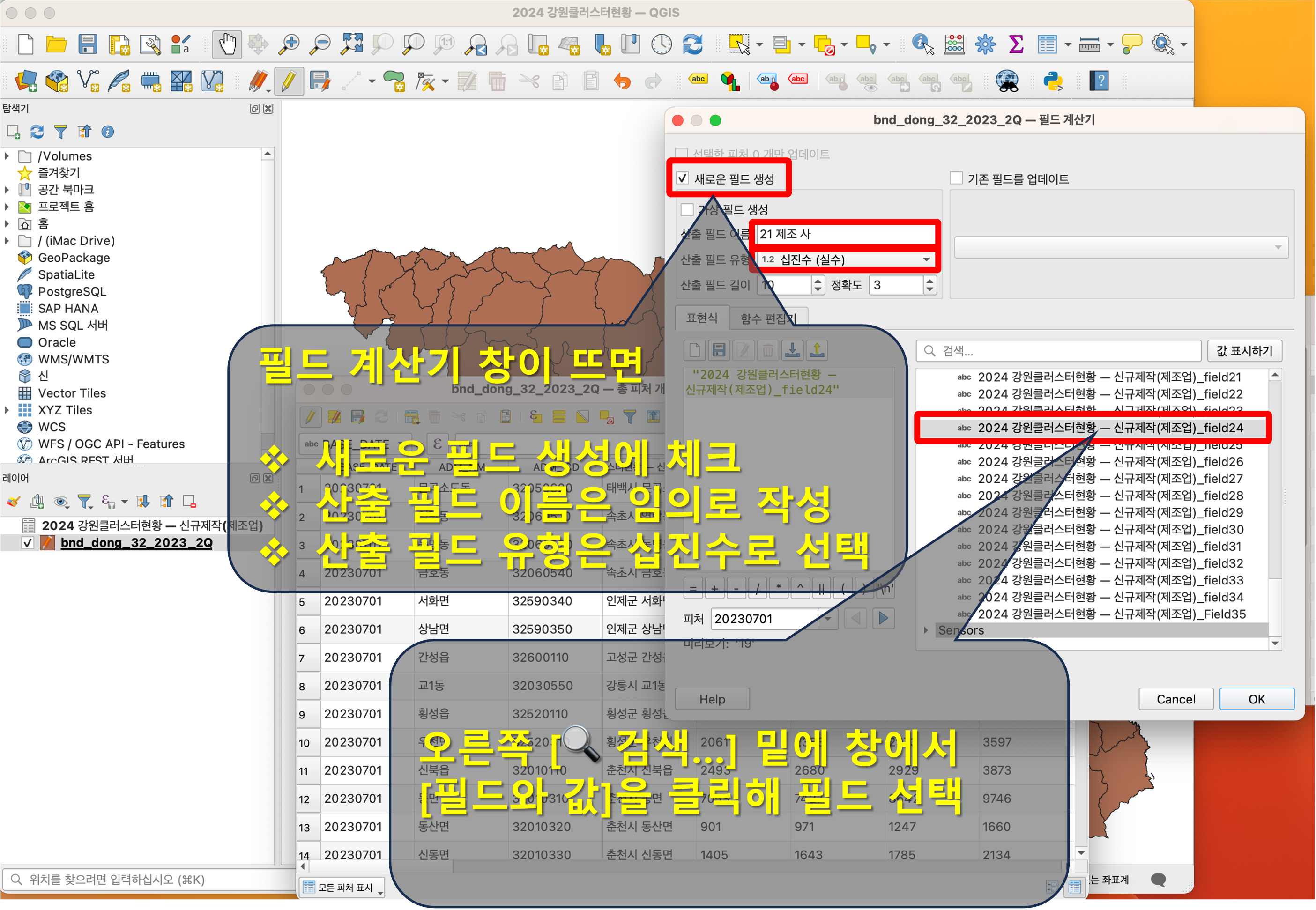Click the Zoom In magnifier icon

289,44
